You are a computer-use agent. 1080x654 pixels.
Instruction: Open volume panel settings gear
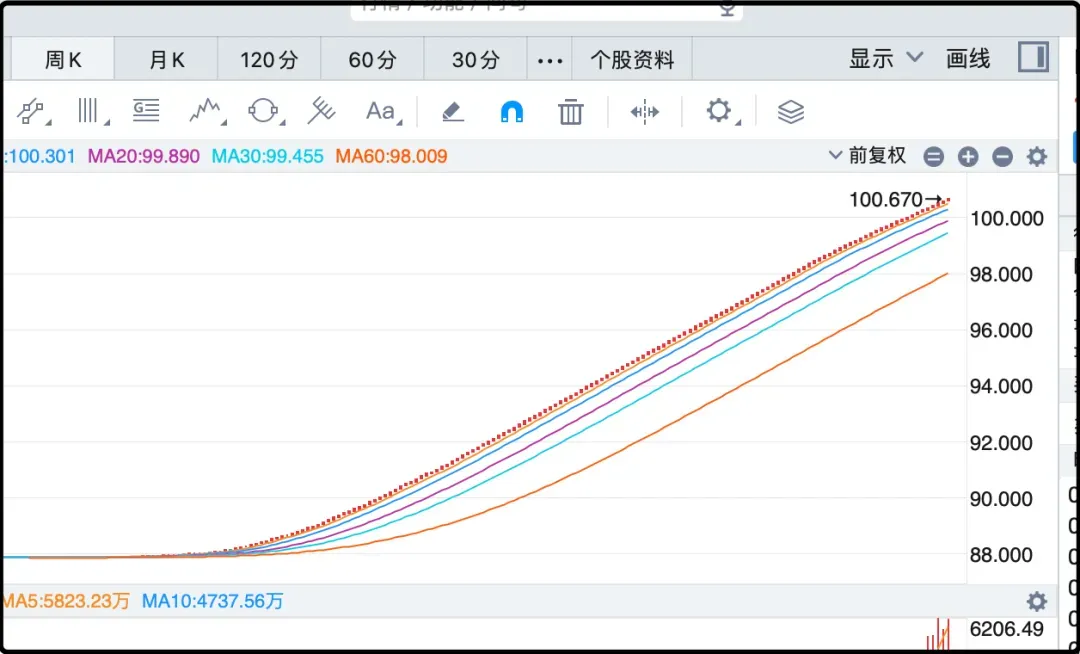point(1037,601)
